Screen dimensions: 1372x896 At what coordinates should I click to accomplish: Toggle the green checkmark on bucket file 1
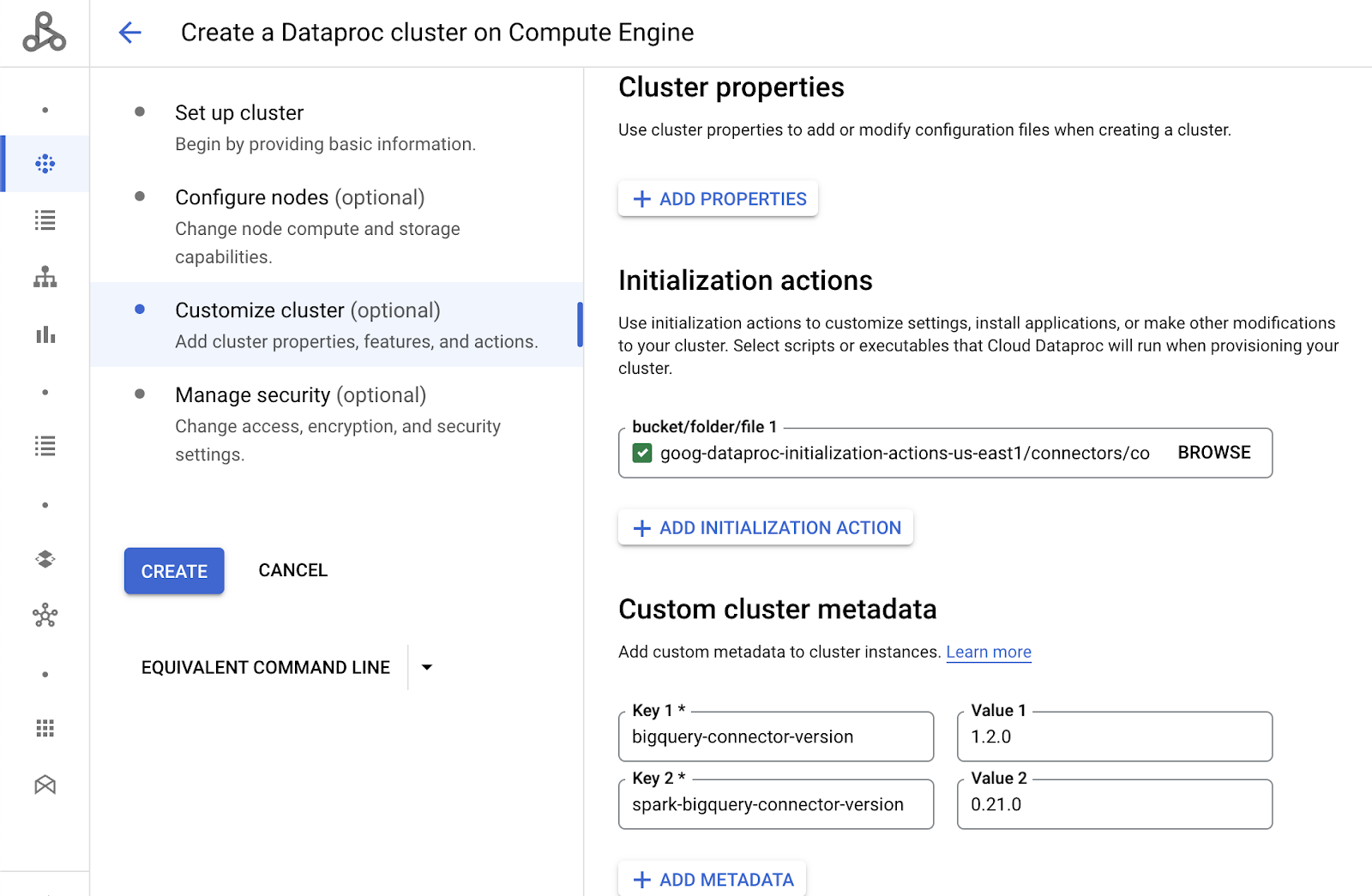pyautogui.click(x=642, y=453)
